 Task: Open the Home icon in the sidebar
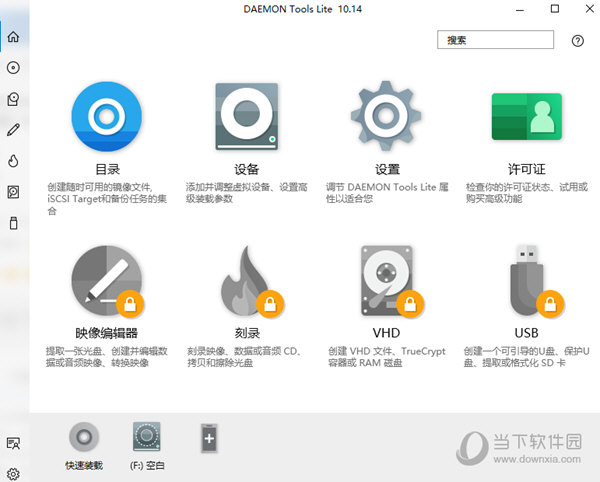point(13,37)
